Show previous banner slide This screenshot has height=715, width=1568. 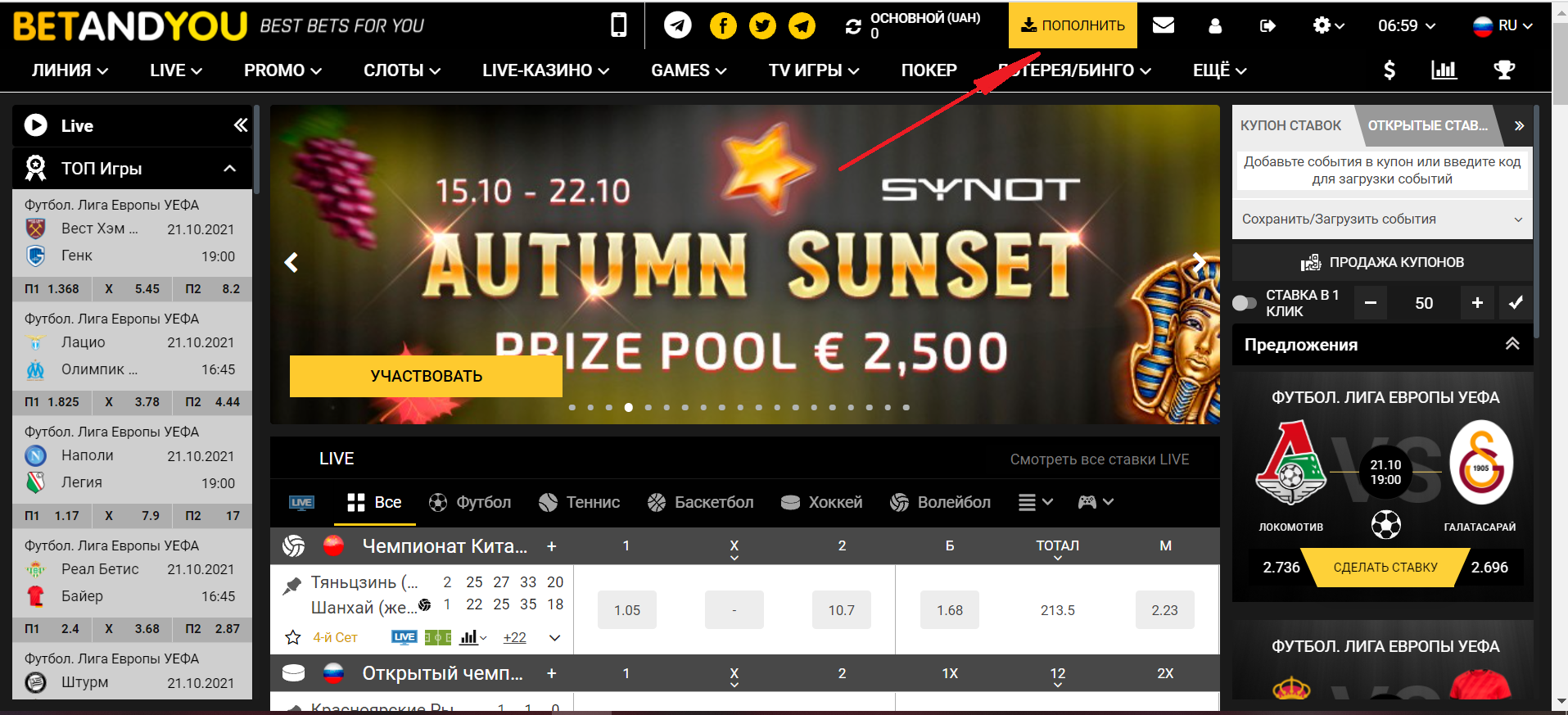click(x=291, y=263)
